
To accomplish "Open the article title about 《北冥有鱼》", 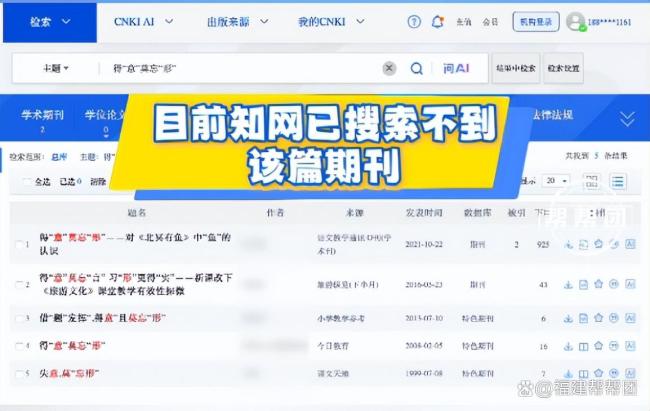I will click(135, 244).
